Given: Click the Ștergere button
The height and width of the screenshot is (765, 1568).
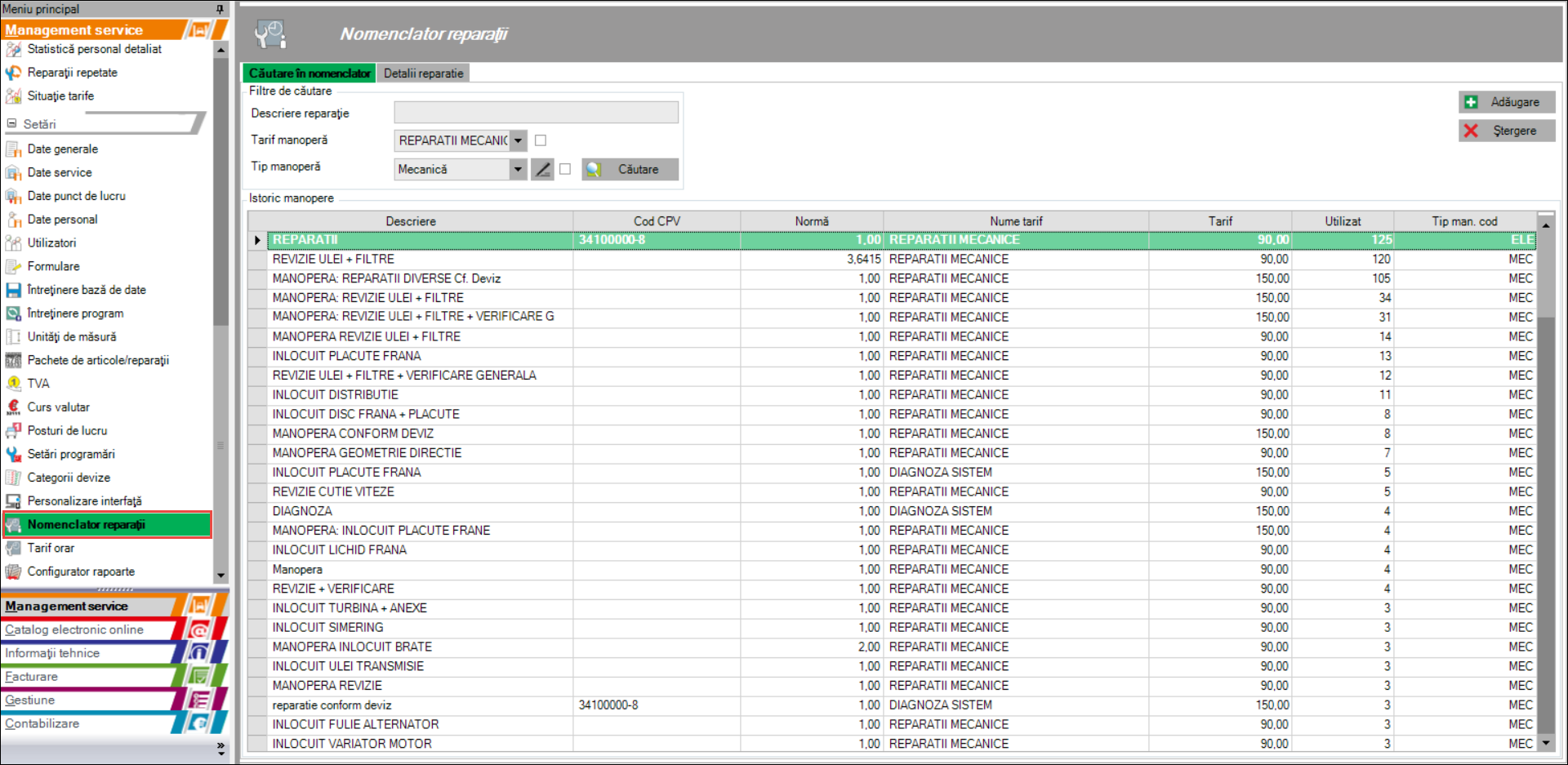Looking at the screenshot, I should [x=1507, y=131].
